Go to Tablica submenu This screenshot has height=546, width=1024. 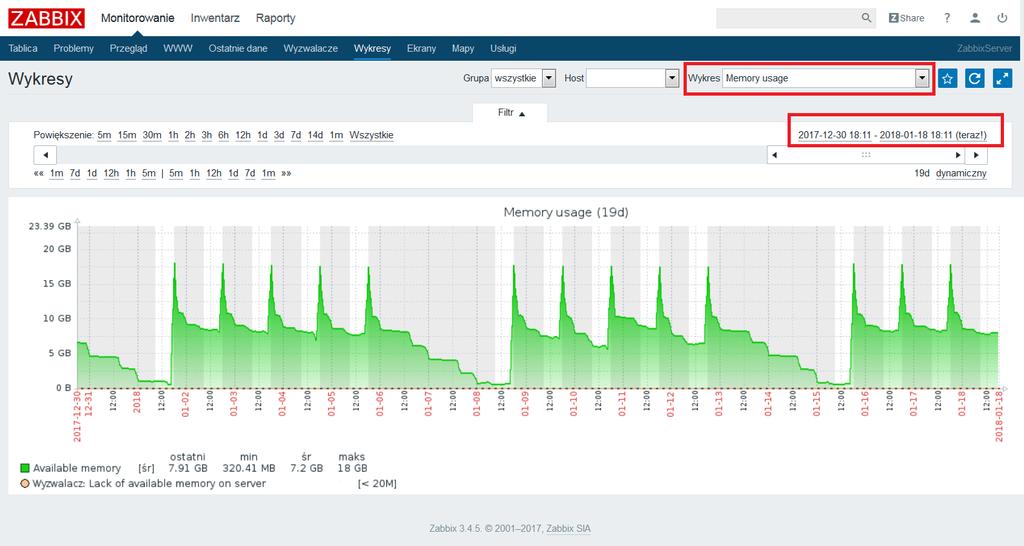point(23,48)
